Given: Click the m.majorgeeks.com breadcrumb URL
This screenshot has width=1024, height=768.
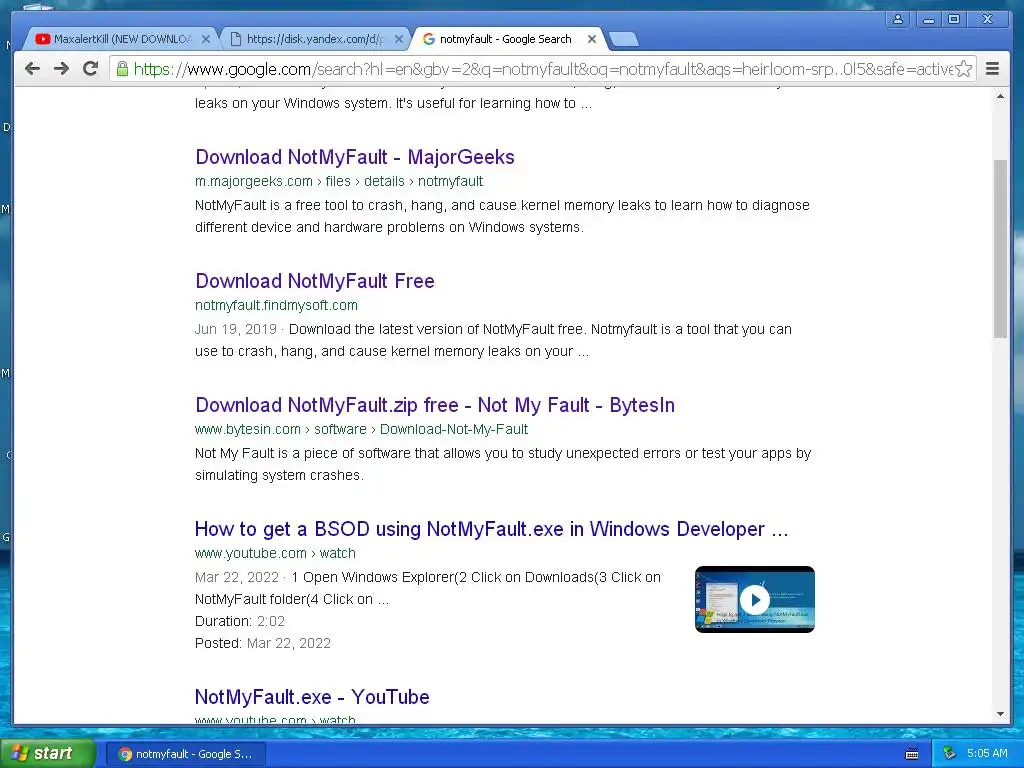Looking at the screenshot, I should point(339,181).
